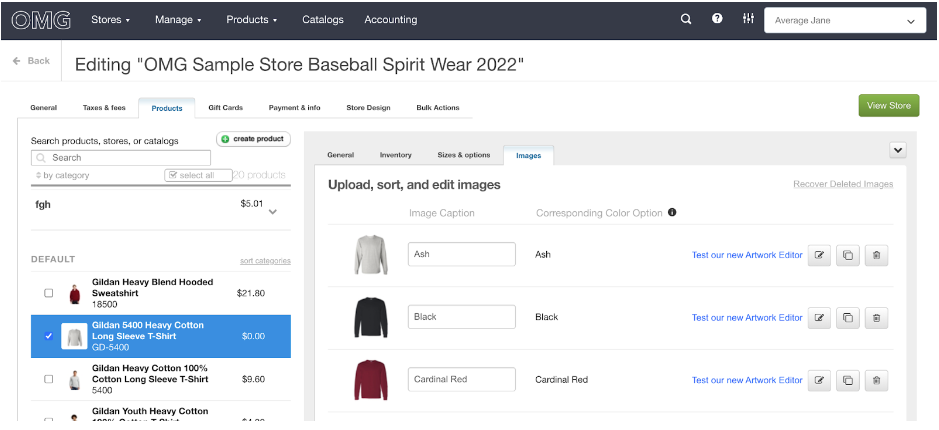
Task: Open the Recover Deleted Images link
Action: pos(843,184)
